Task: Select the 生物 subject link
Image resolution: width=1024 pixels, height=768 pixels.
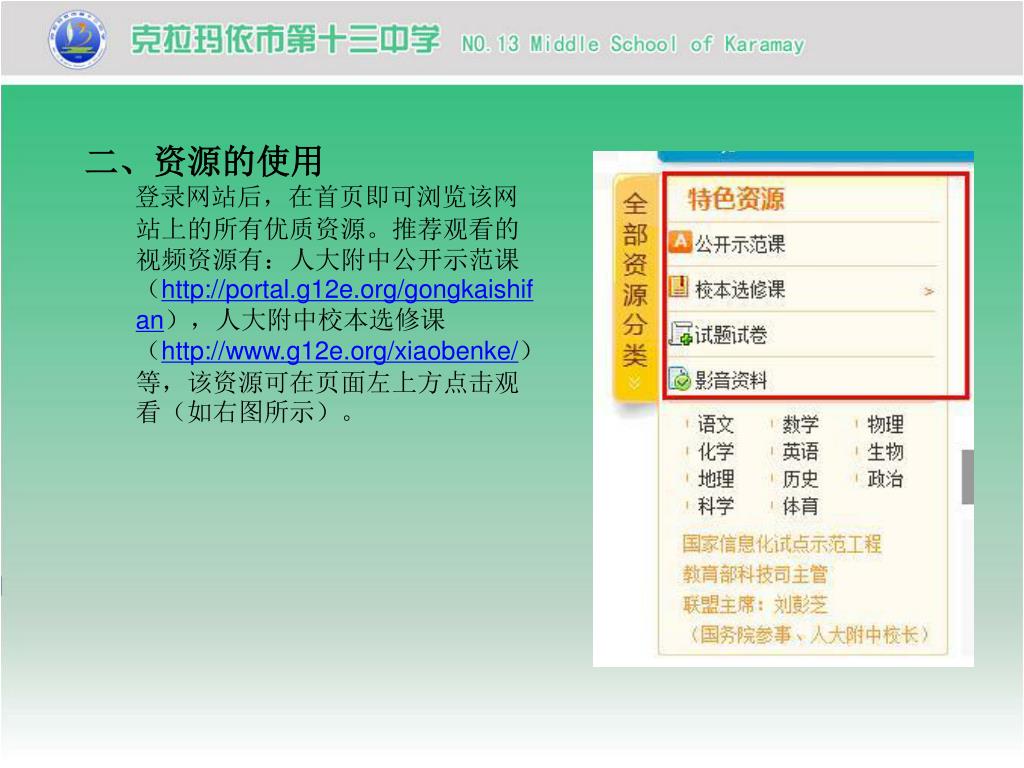Action: pyautogui.click(x=885, y=452)
